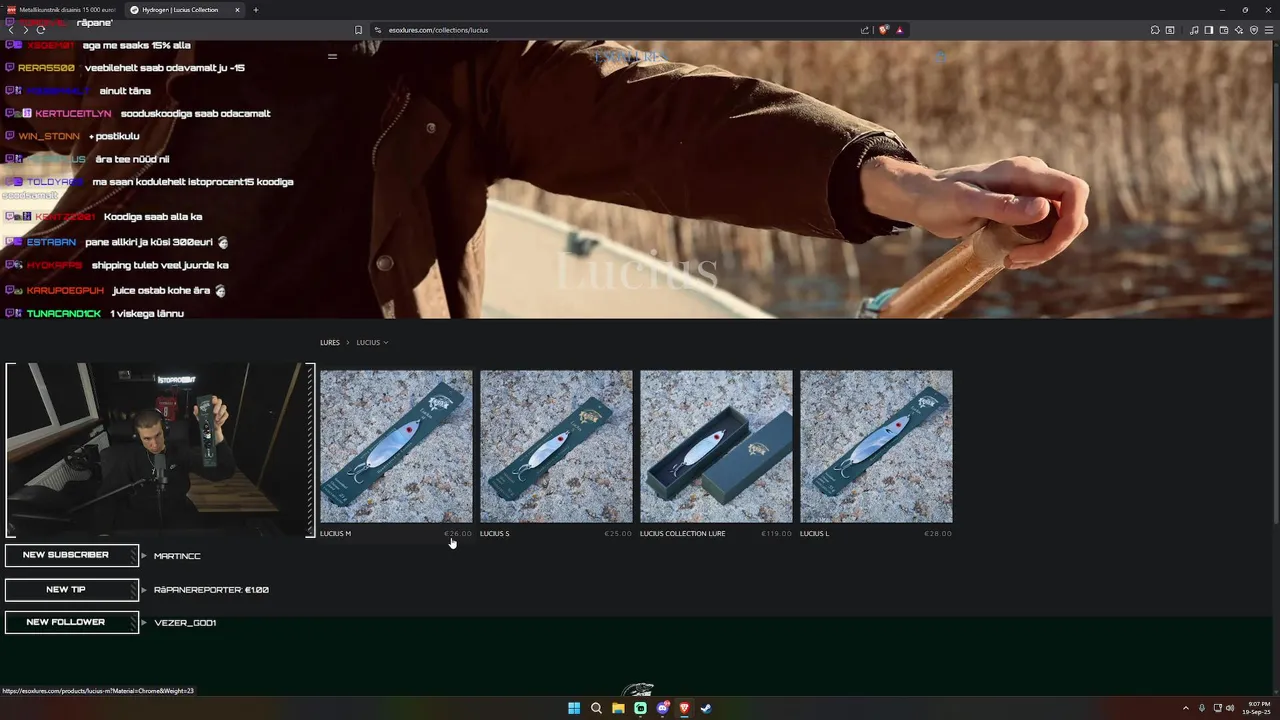Switch to the Metallikunstnik disainis tab
1280x720 pixels.
(x=60, y=10)
